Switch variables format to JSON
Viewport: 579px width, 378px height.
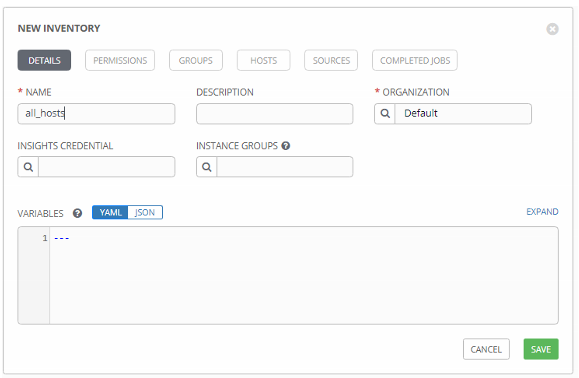145,212
